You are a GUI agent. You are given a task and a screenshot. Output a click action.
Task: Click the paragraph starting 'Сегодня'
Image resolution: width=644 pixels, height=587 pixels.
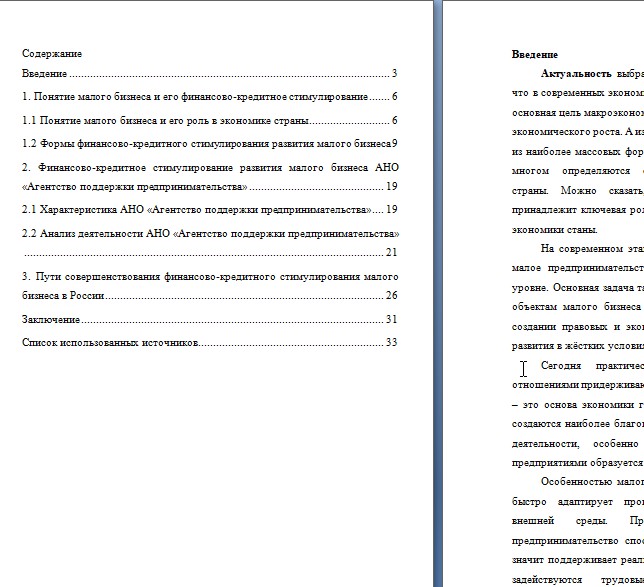(x=578, y=414)
